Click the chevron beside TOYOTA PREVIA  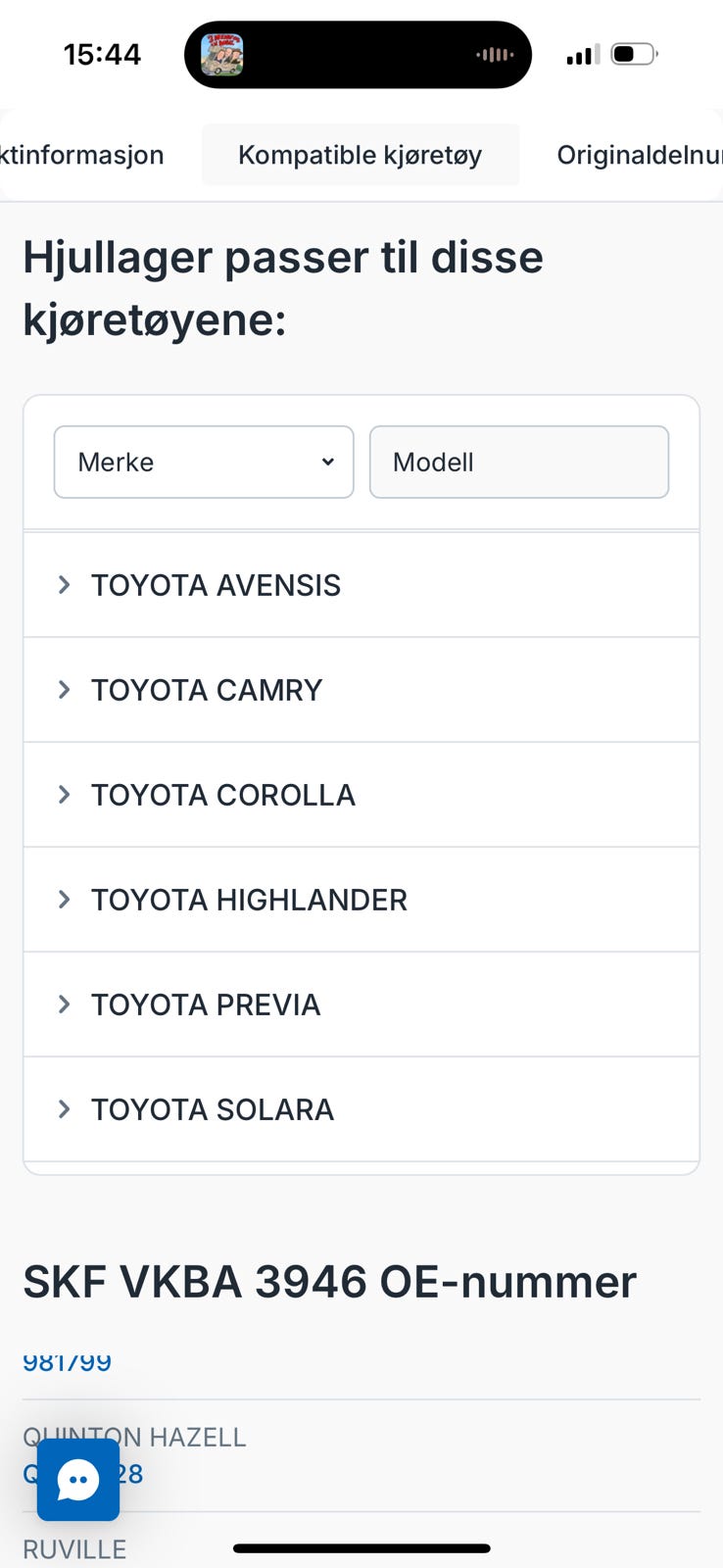[x=65, y=1004]
